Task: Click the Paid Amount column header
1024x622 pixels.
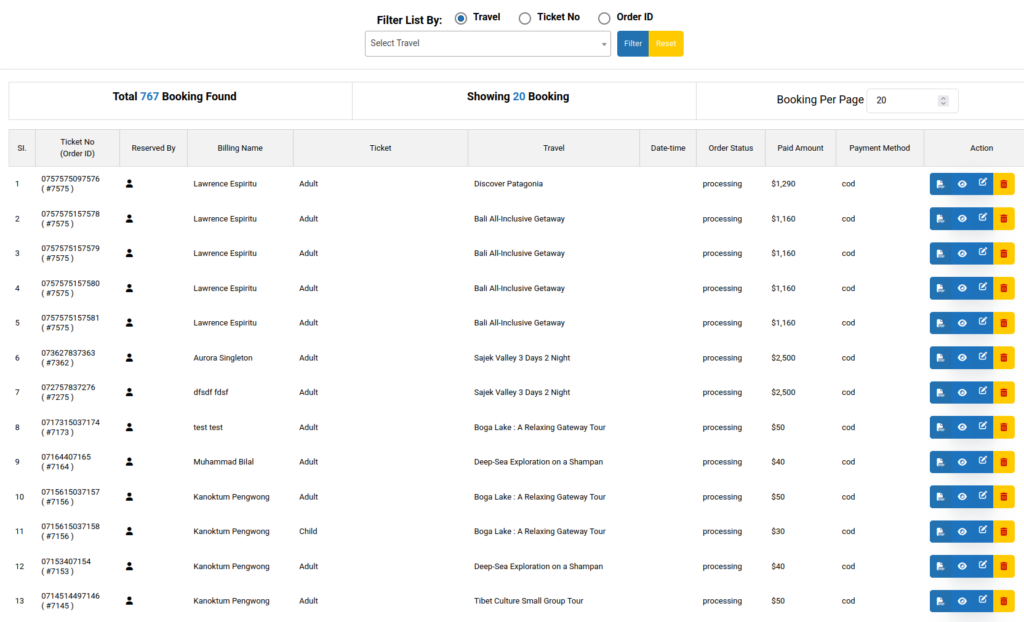Action: tap(800, 148)
